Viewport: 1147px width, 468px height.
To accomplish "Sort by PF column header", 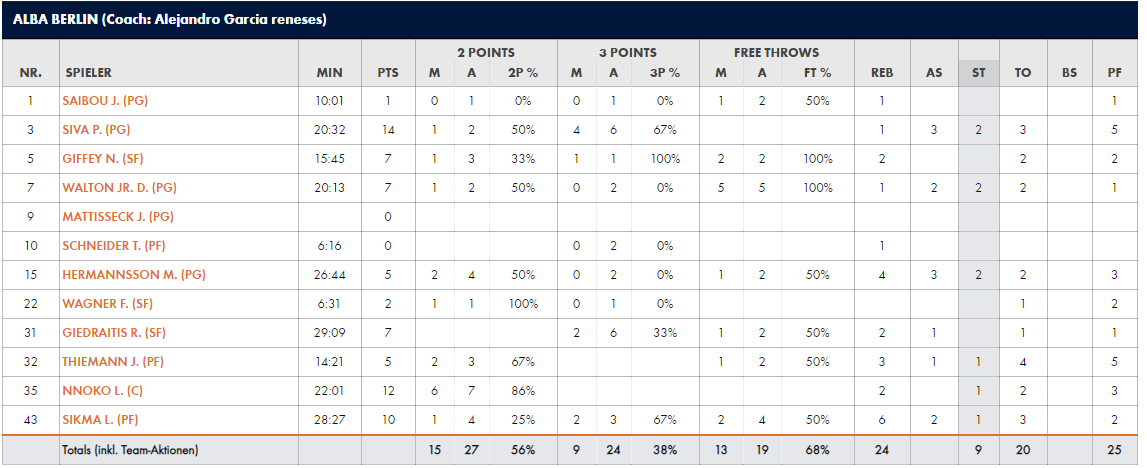I will (x=1115, y=73).
